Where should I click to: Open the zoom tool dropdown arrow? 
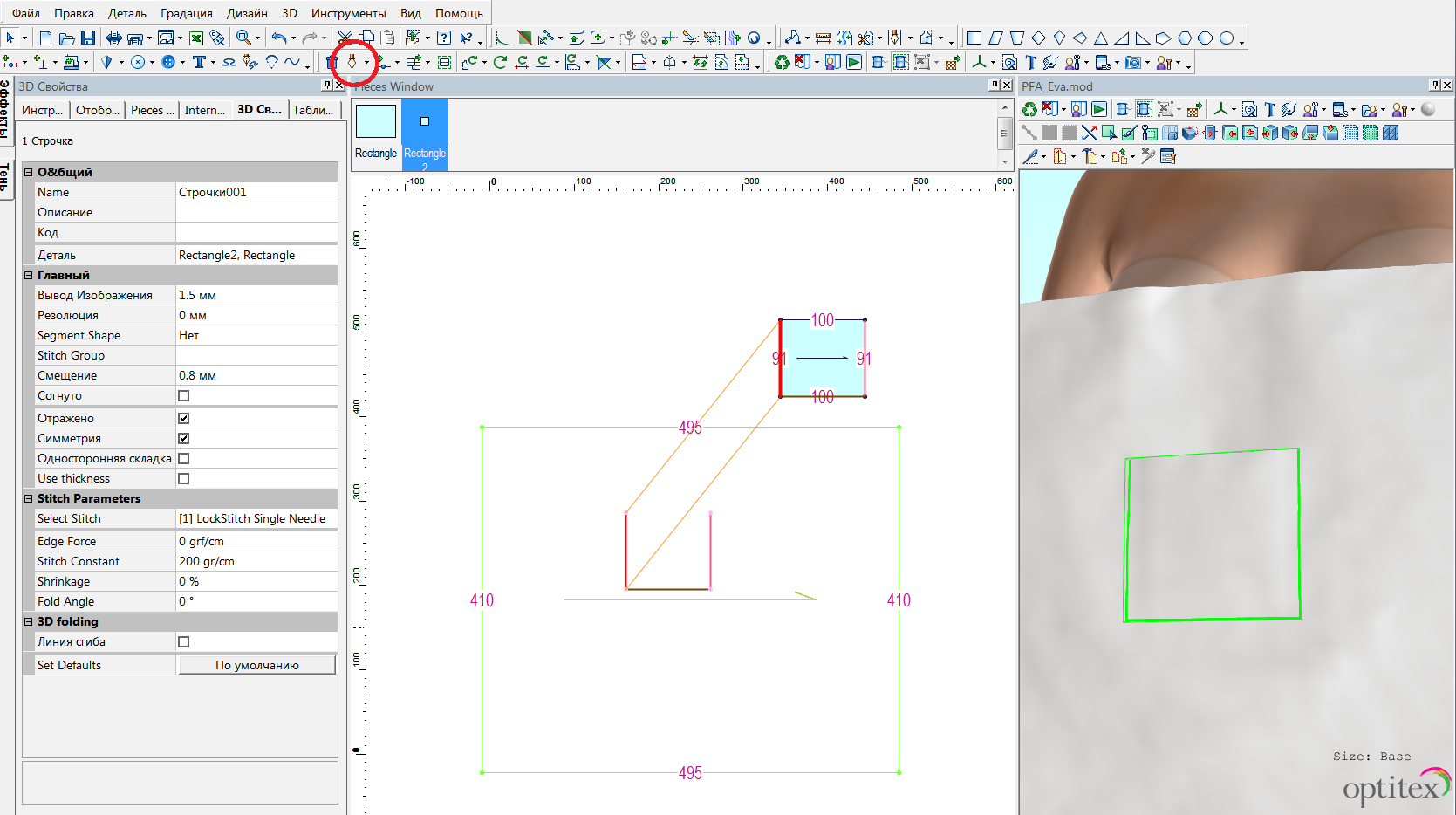click(x=257, y=38)
